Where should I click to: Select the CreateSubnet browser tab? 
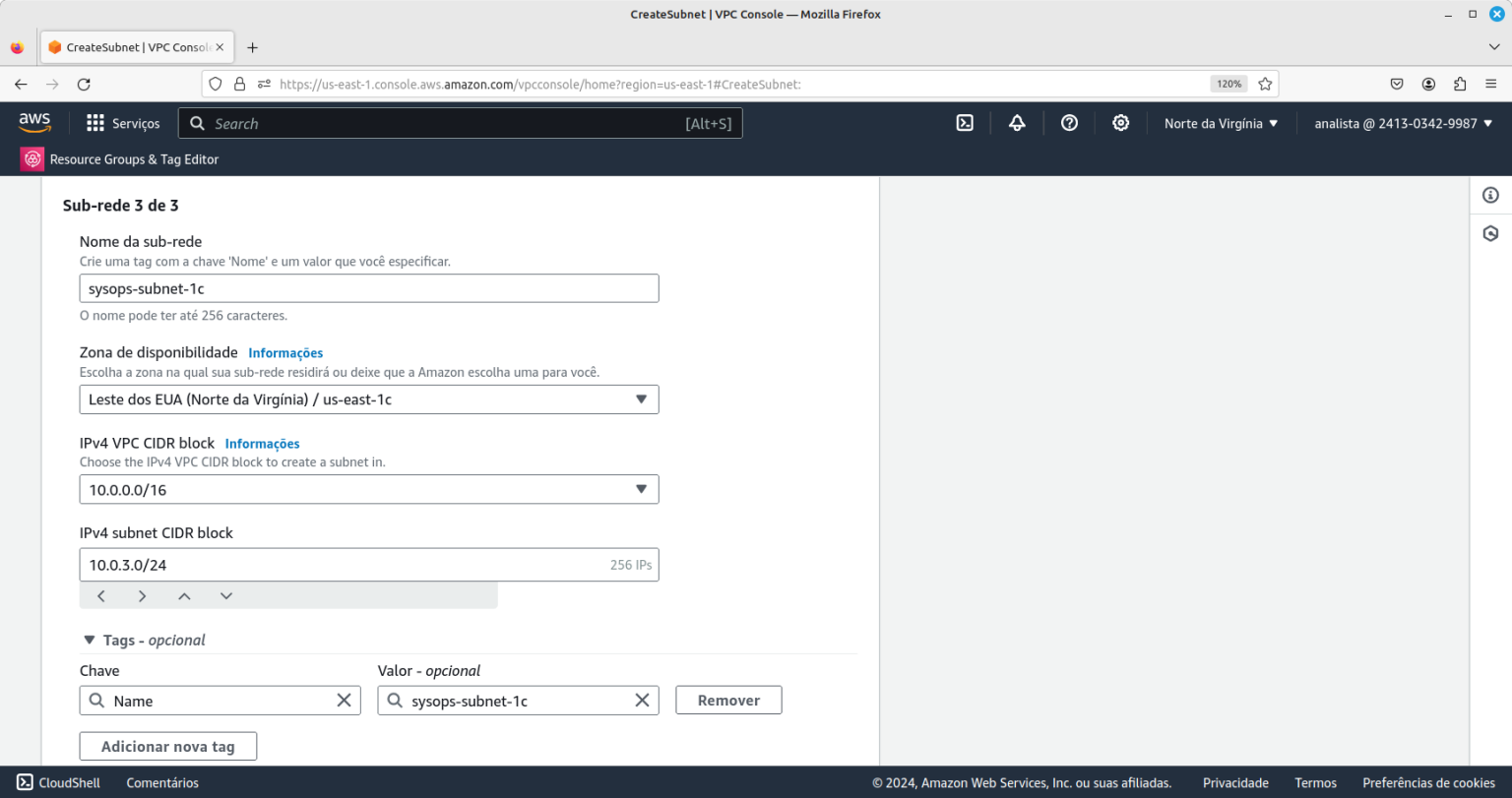(x=136, y=47)
